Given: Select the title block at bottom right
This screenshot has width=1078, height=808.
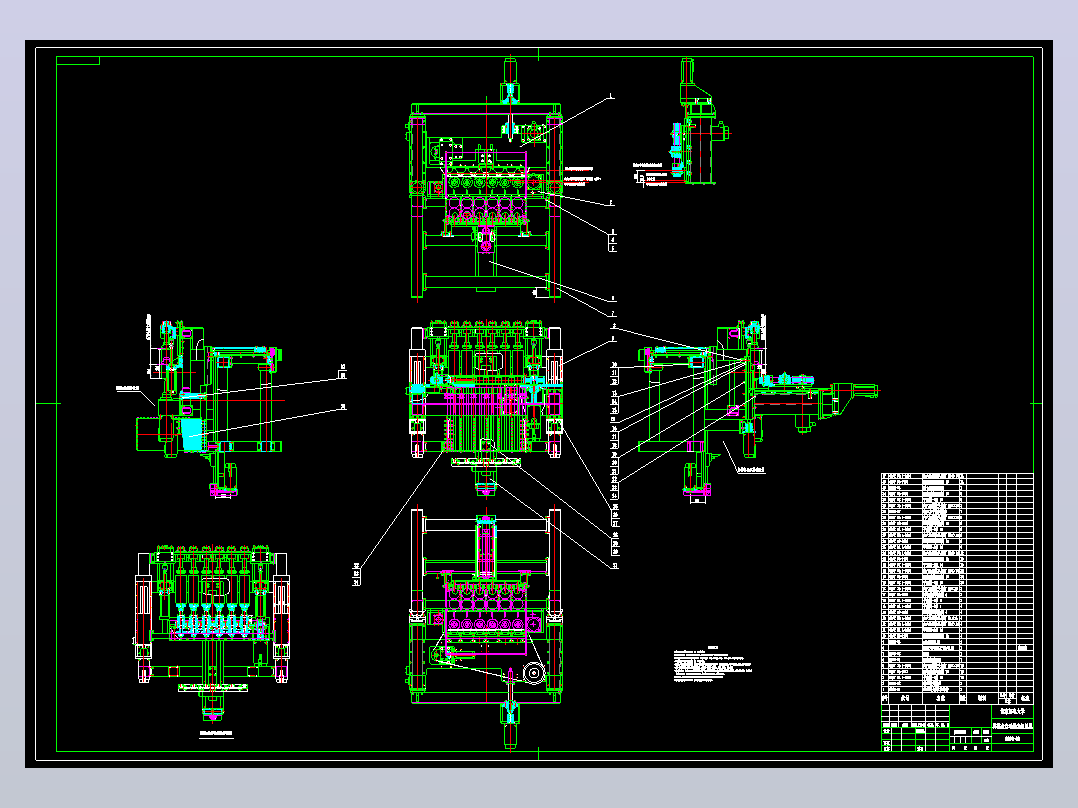Looking at the screenshot, I should pos(957,728).
